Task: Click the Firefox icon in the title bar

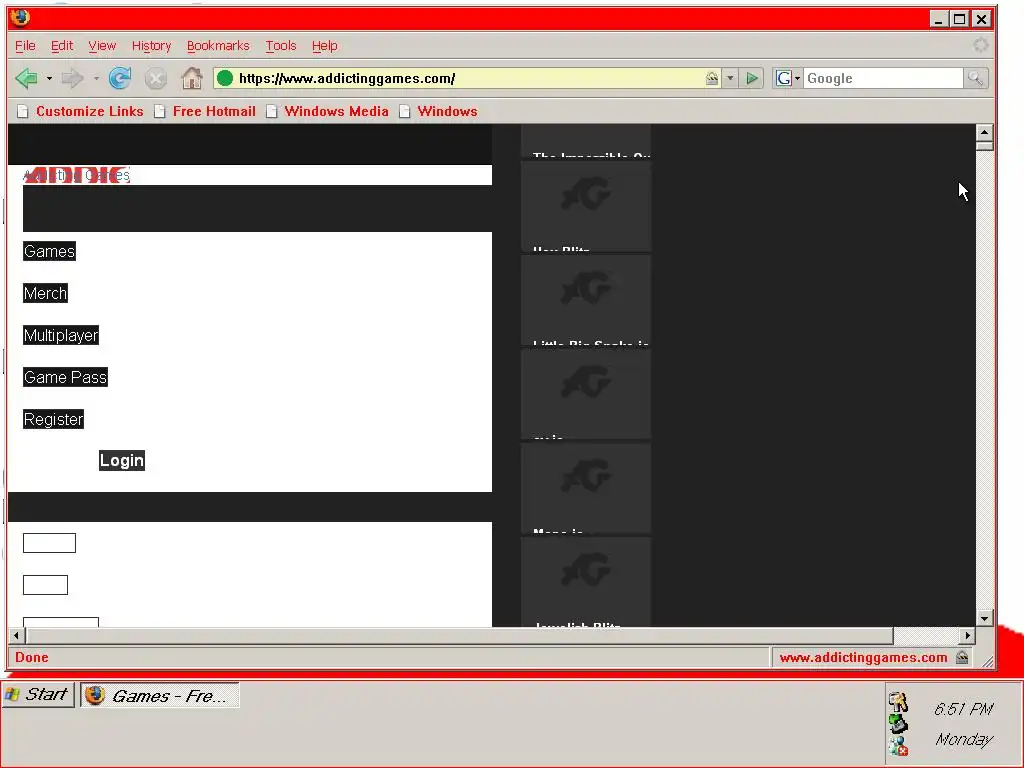Action: [x=20, y=18]
